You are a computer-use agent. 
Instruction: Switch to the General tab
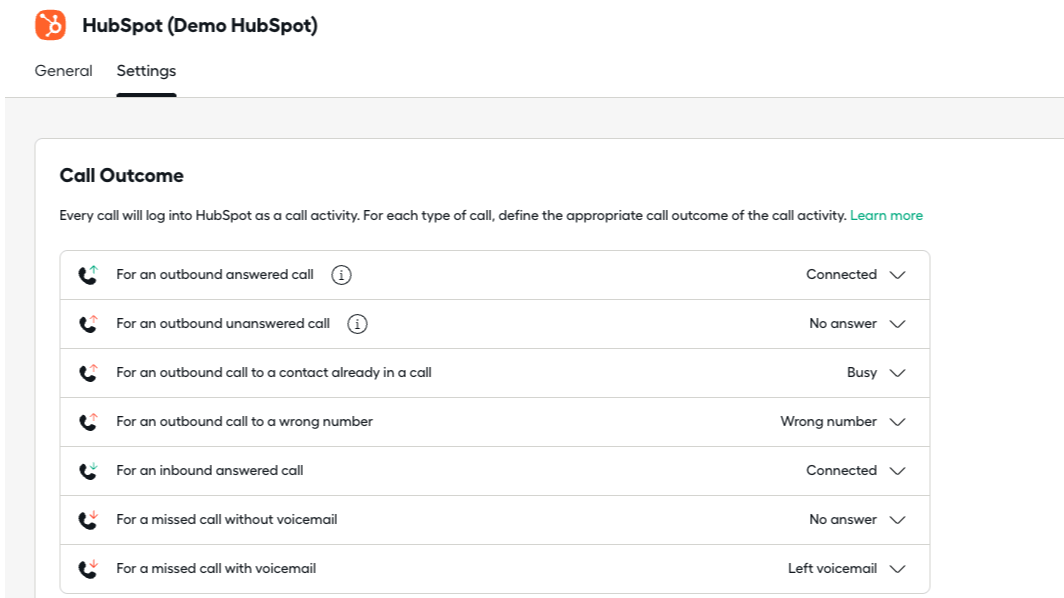63,70
